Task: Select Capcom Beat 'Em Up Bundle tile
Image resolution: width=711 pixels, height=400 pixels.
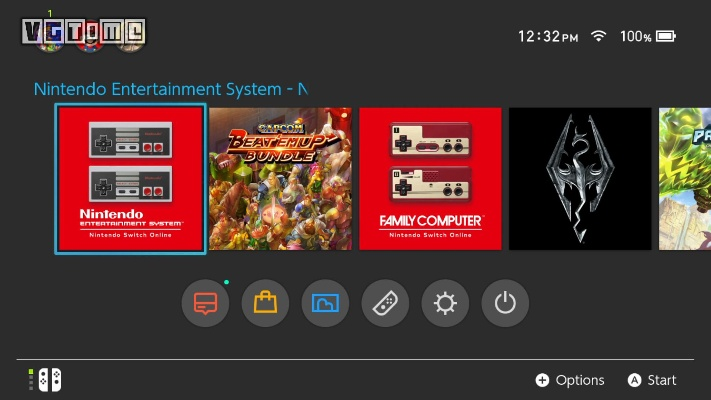Action: pos(280,179)
